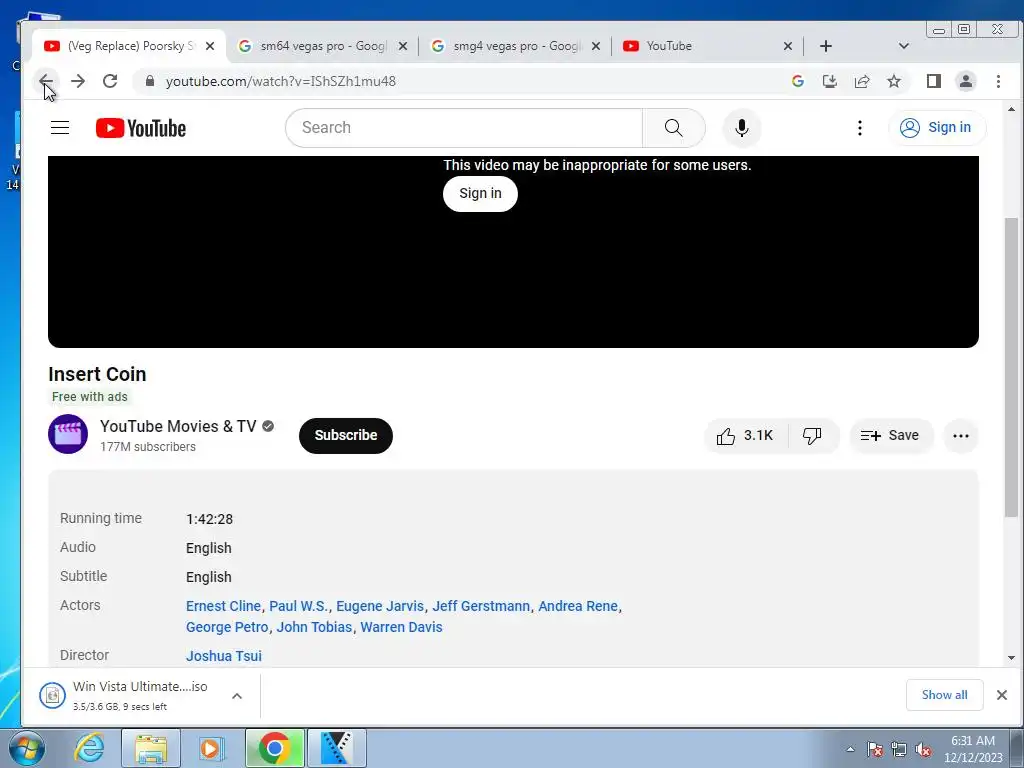Start voice search with the microphone icon

tap(741, 127)
